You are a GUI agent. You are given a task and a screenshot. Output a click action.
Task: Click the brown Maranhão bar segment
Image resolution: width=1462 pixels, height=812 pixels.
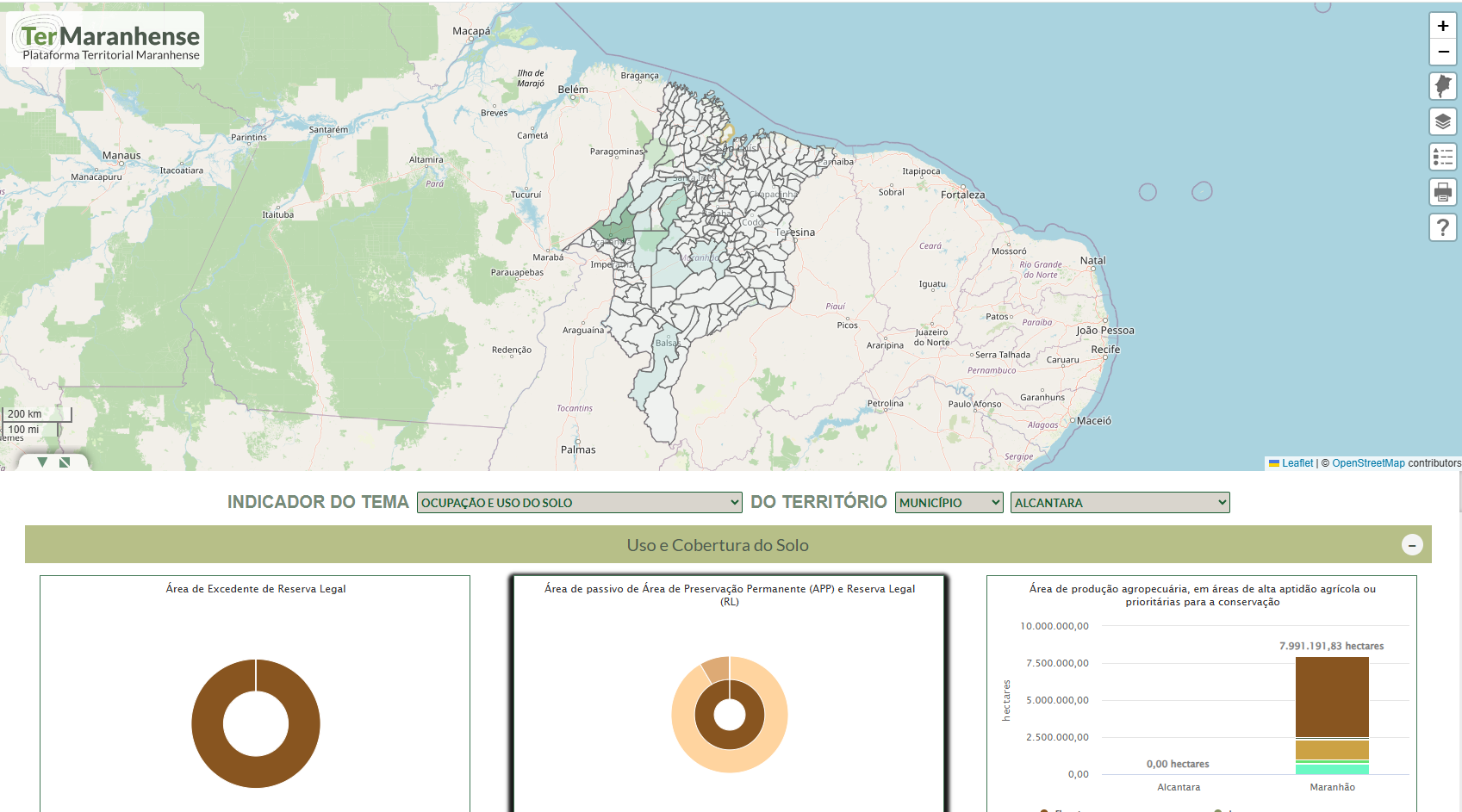[1332, 696]
